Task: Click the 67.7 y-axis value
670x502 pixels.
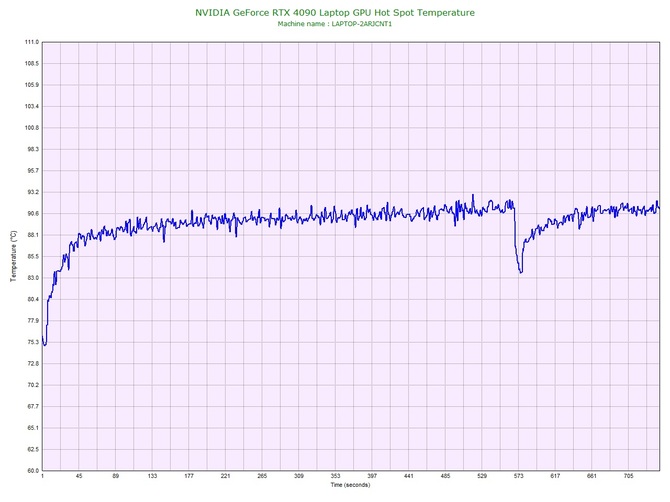Action: click(x=33, y=406)
